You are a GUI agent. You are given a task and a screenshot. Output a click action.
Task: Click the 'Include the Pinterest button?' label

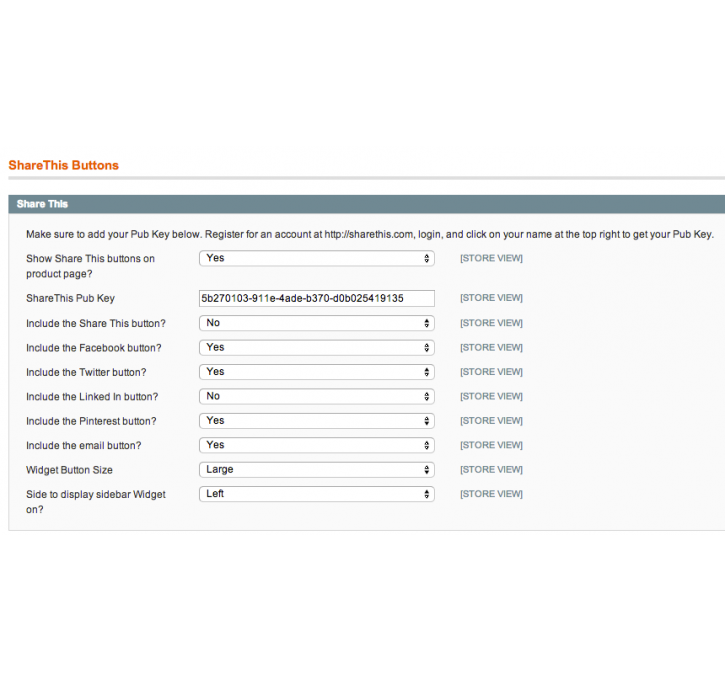point(91,422)
